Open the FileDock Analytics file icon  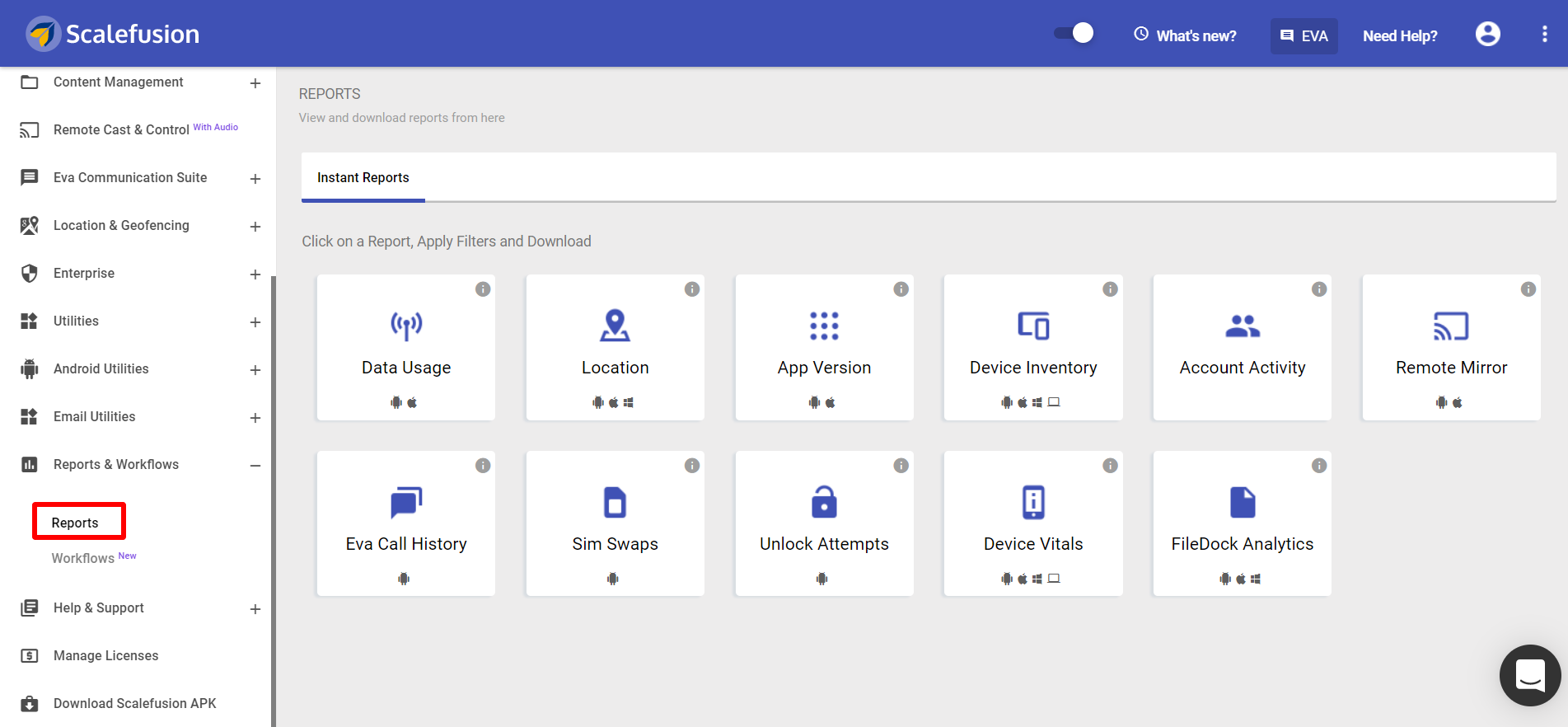1243,502
